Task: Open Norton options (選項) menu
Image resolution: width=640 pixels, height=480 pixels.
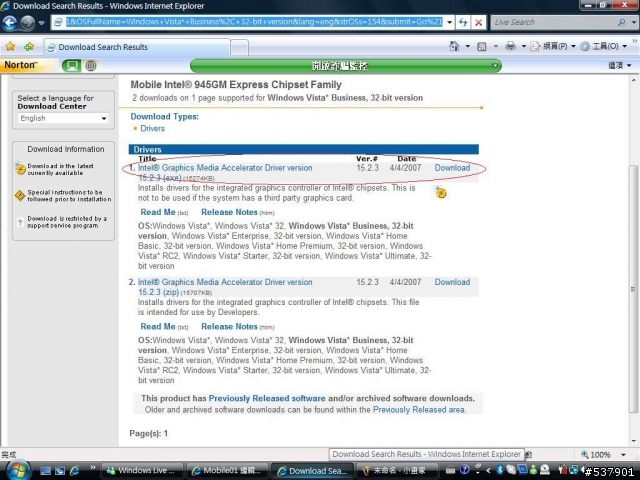Action: click(619, 65)
